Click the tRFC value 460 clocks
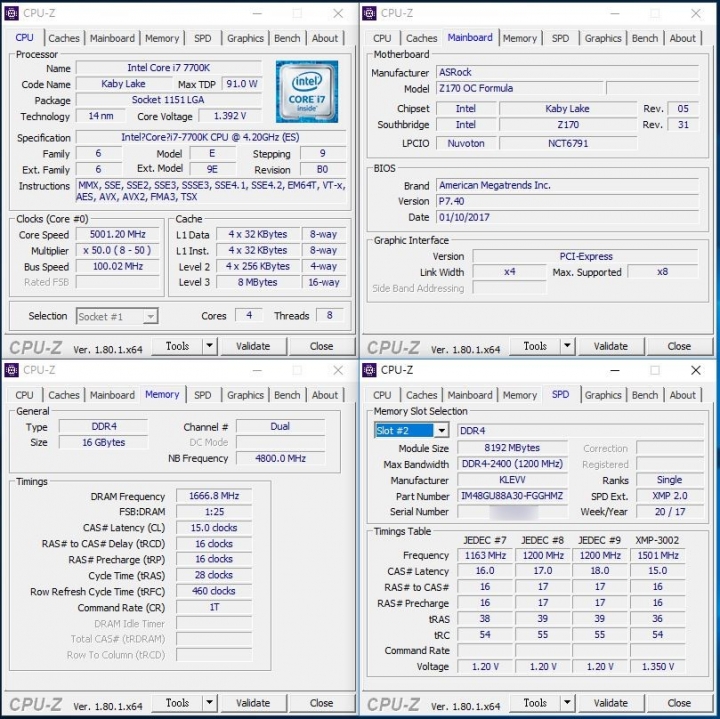This screenshot has width=720, height=719. click(214, 591)
